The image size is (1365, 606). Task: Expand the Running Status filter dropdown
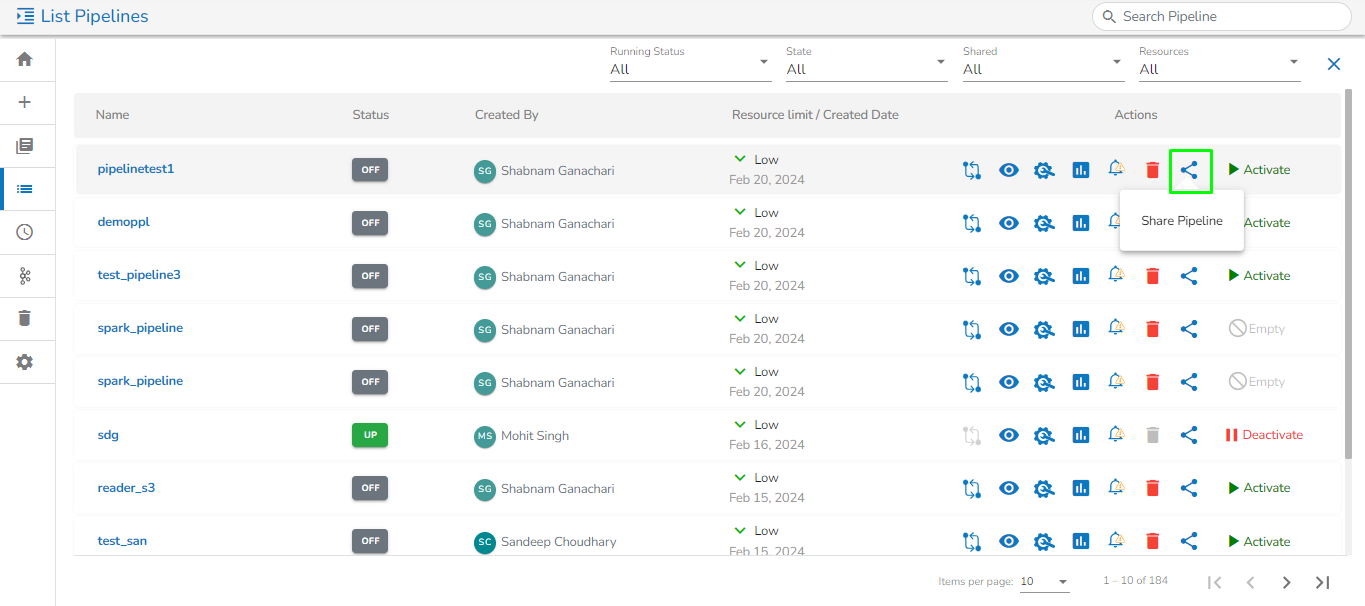click(690, 69)
